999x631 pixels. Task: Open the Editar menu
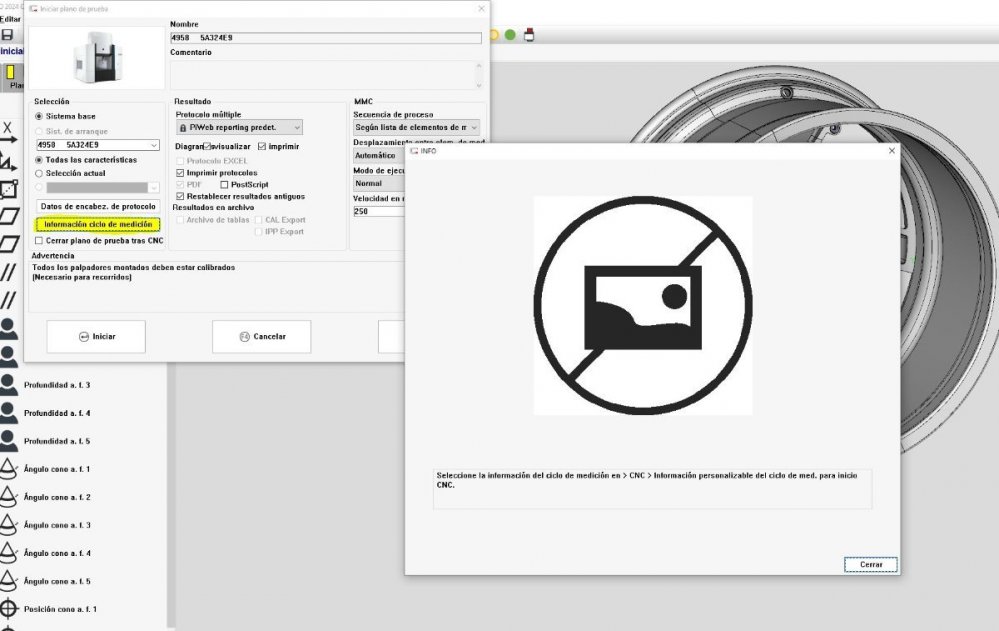[x=10, y=19]
